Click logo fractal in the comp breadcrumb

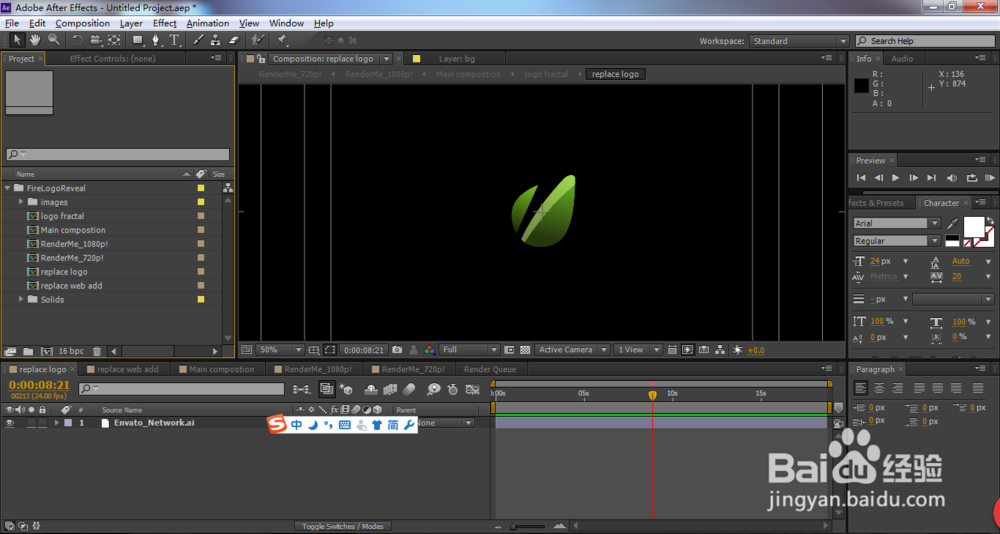pos(546,74)
